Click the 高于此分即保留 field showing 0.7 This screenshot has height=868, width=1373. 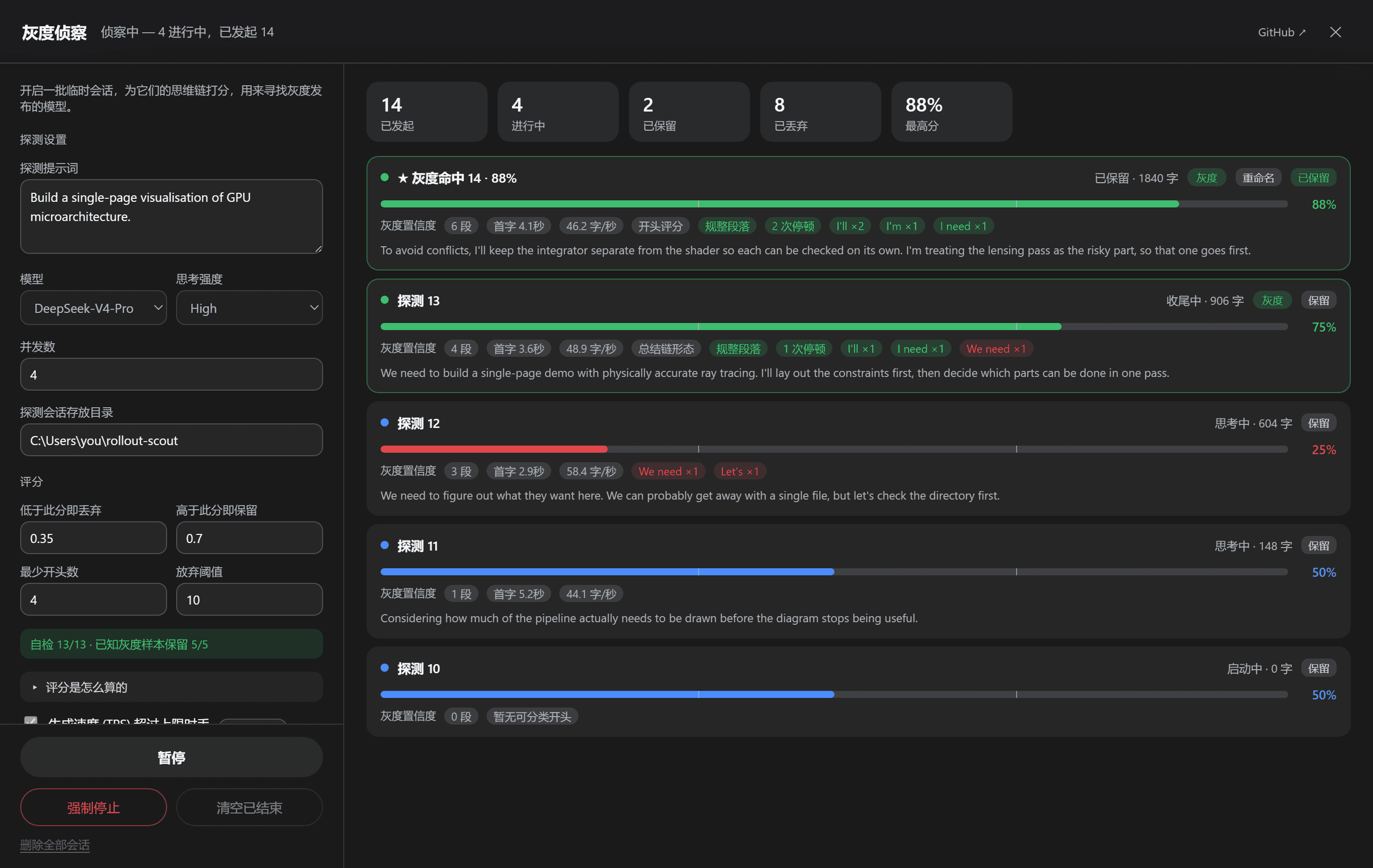[249, 538]
